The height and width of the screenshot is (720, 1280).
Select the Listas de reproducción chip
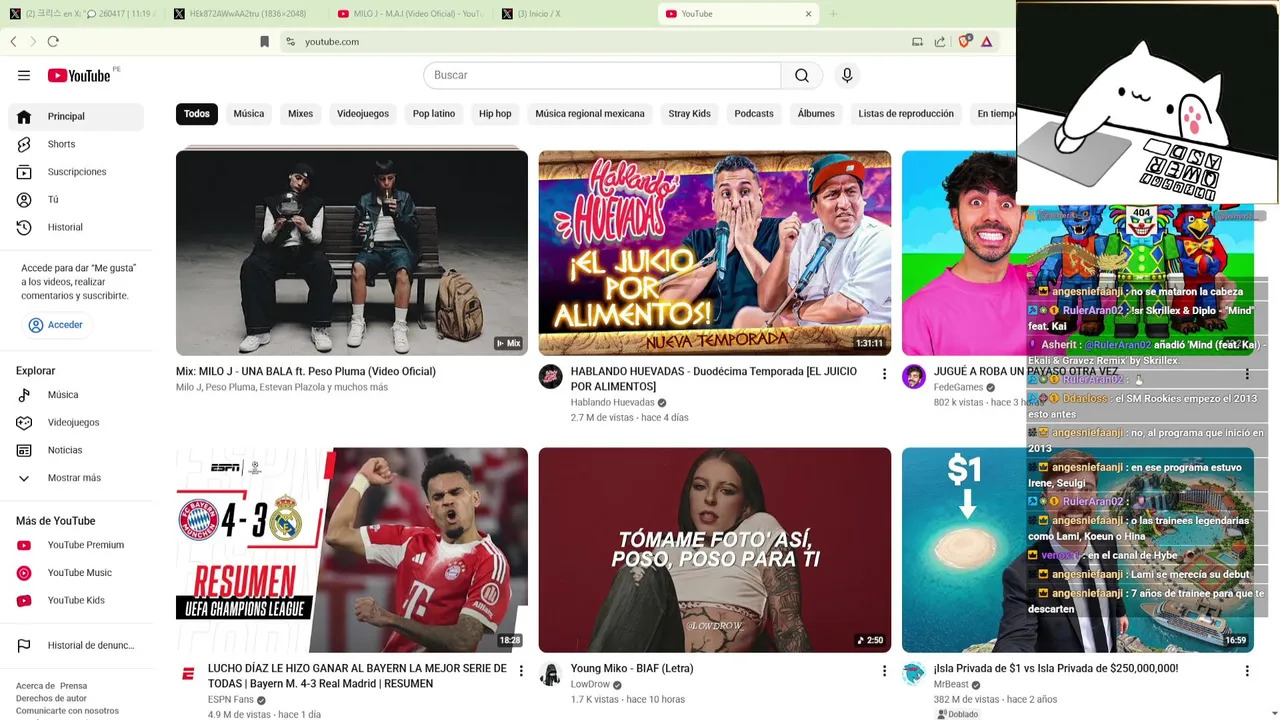point(906,114)
